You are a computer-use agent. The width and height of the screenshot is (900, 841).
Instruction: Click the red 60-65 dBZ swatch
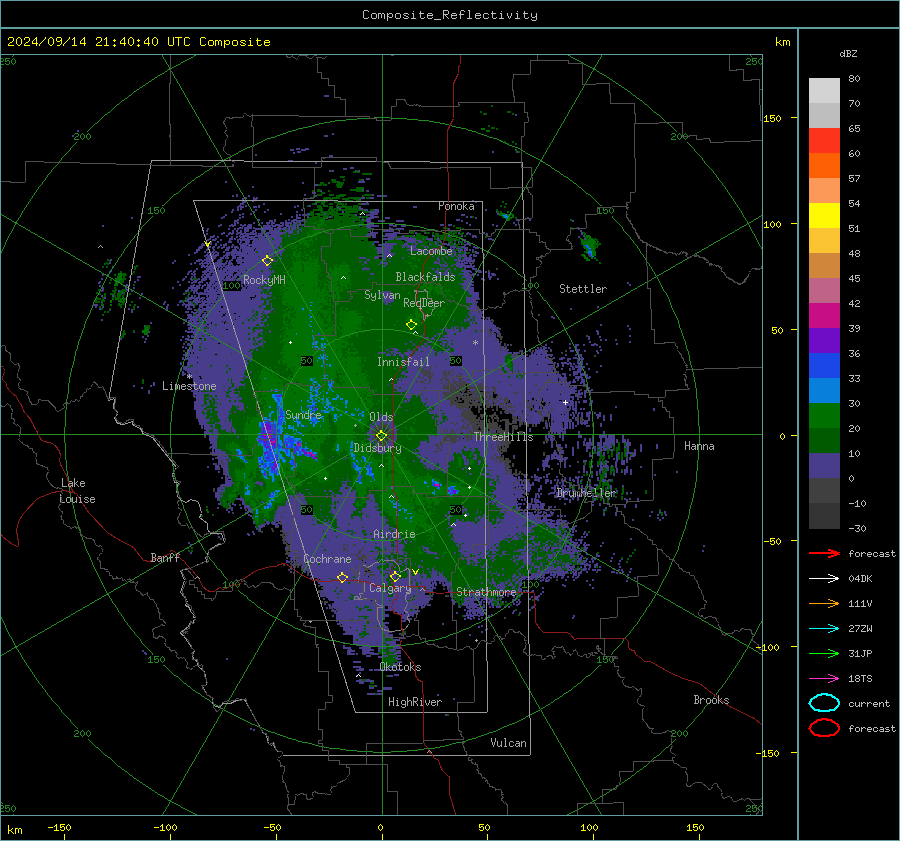point(824,141)
